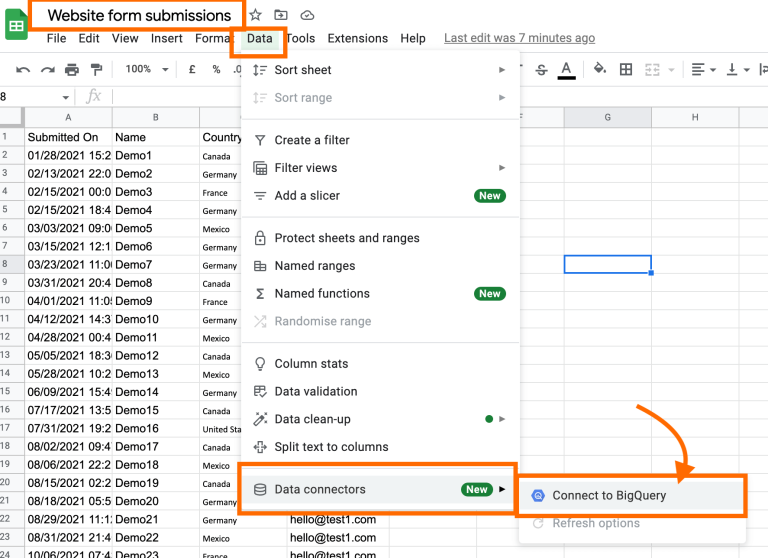
Task: Open the Tools menu
Action: click(301, 38)
